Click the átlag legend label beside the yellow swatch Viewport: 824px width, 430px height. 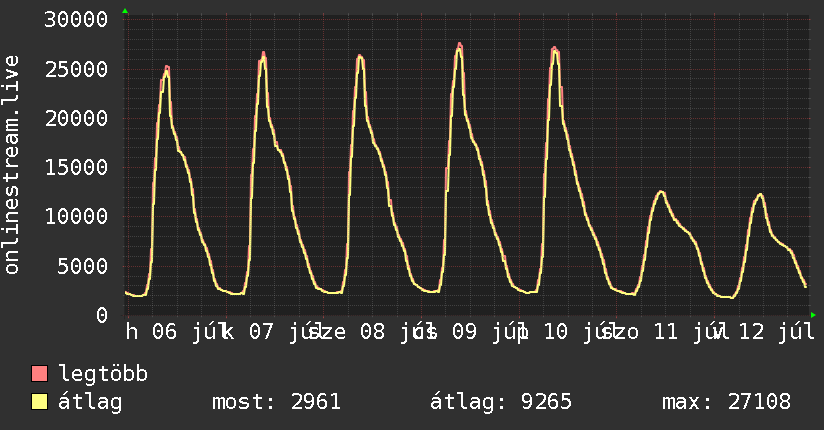[90, 402]
